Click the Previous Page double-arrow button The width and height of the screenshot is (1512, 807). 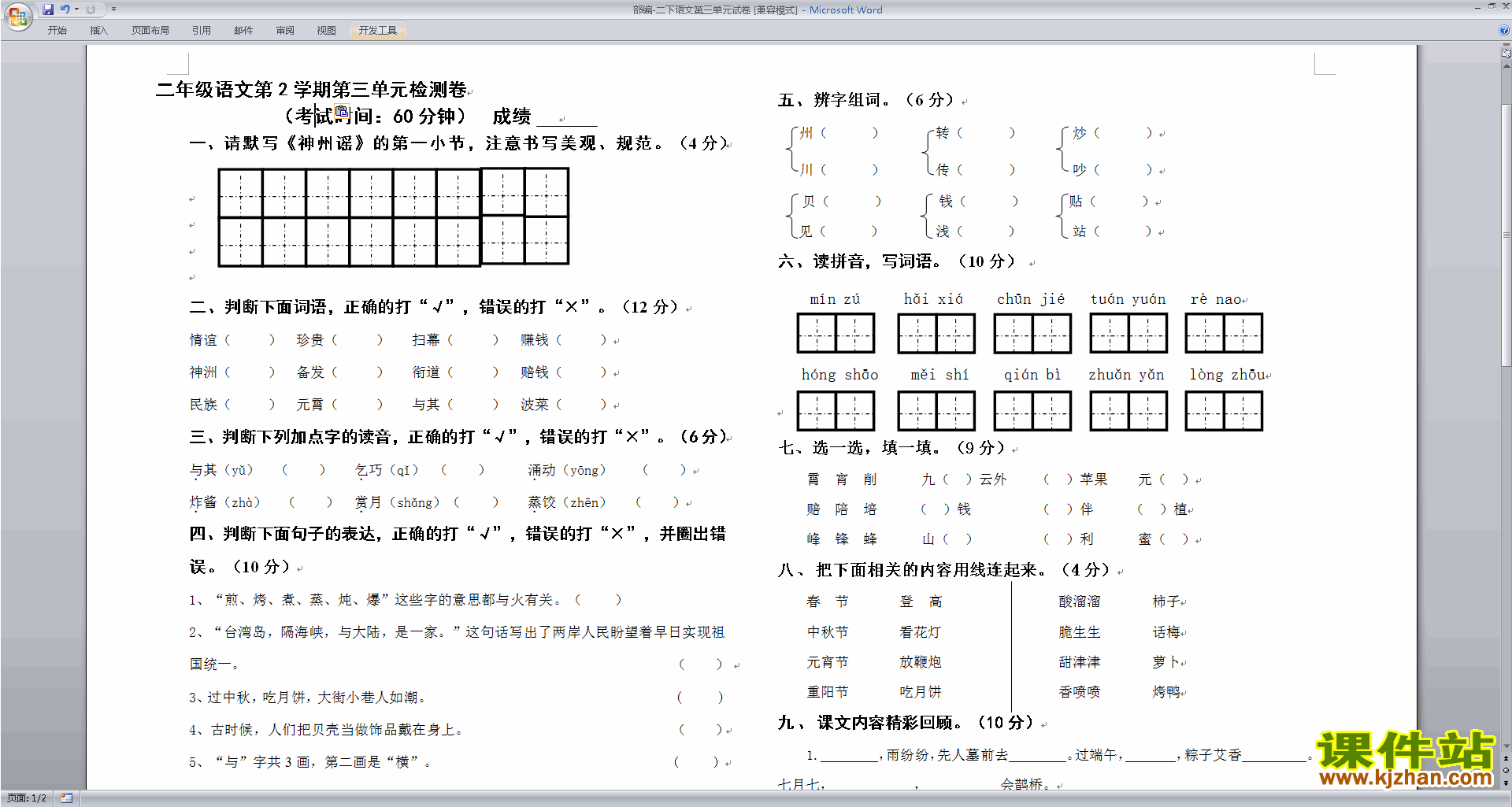click(x=1506, y=759)
